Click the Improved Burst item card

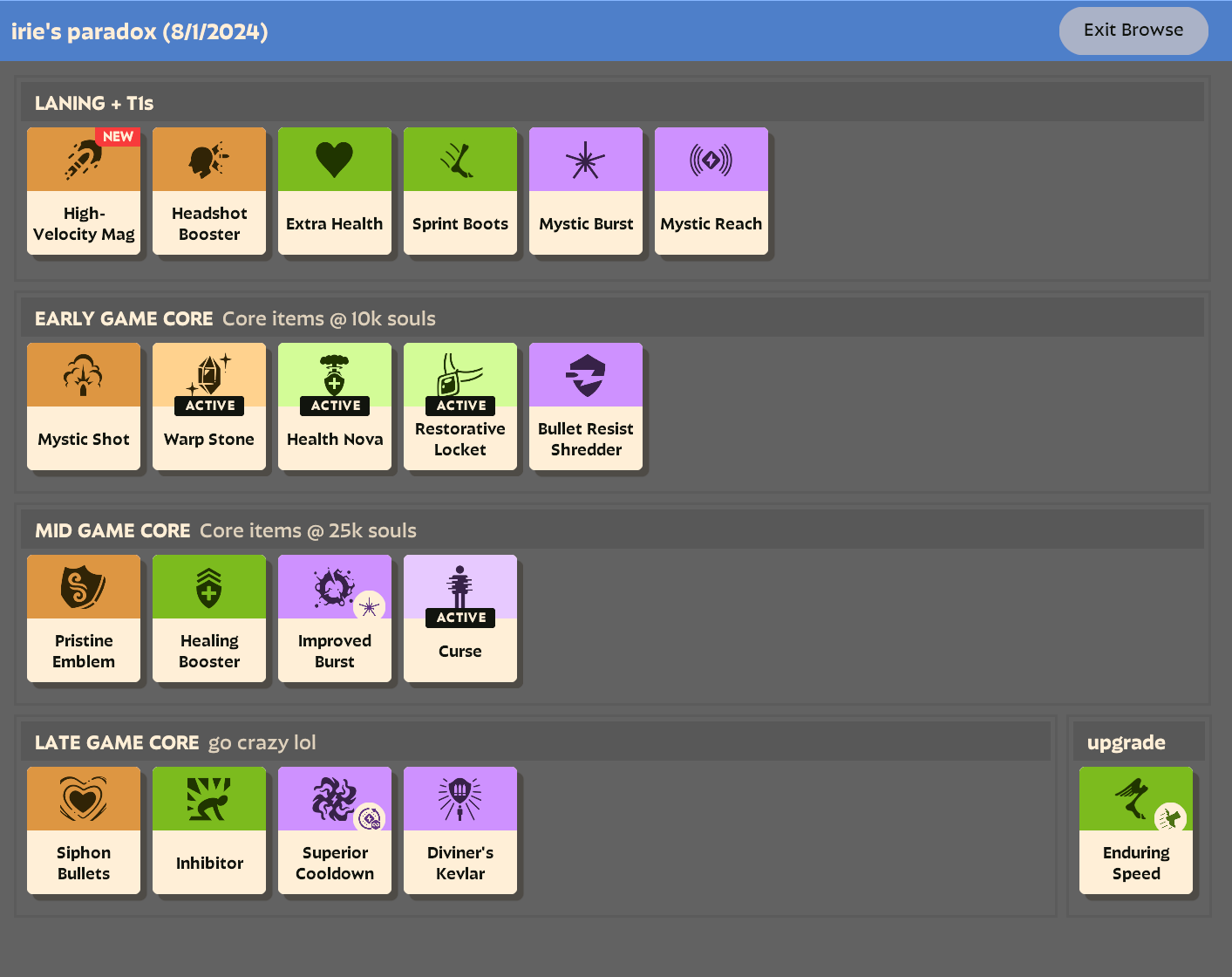[335, 618]
